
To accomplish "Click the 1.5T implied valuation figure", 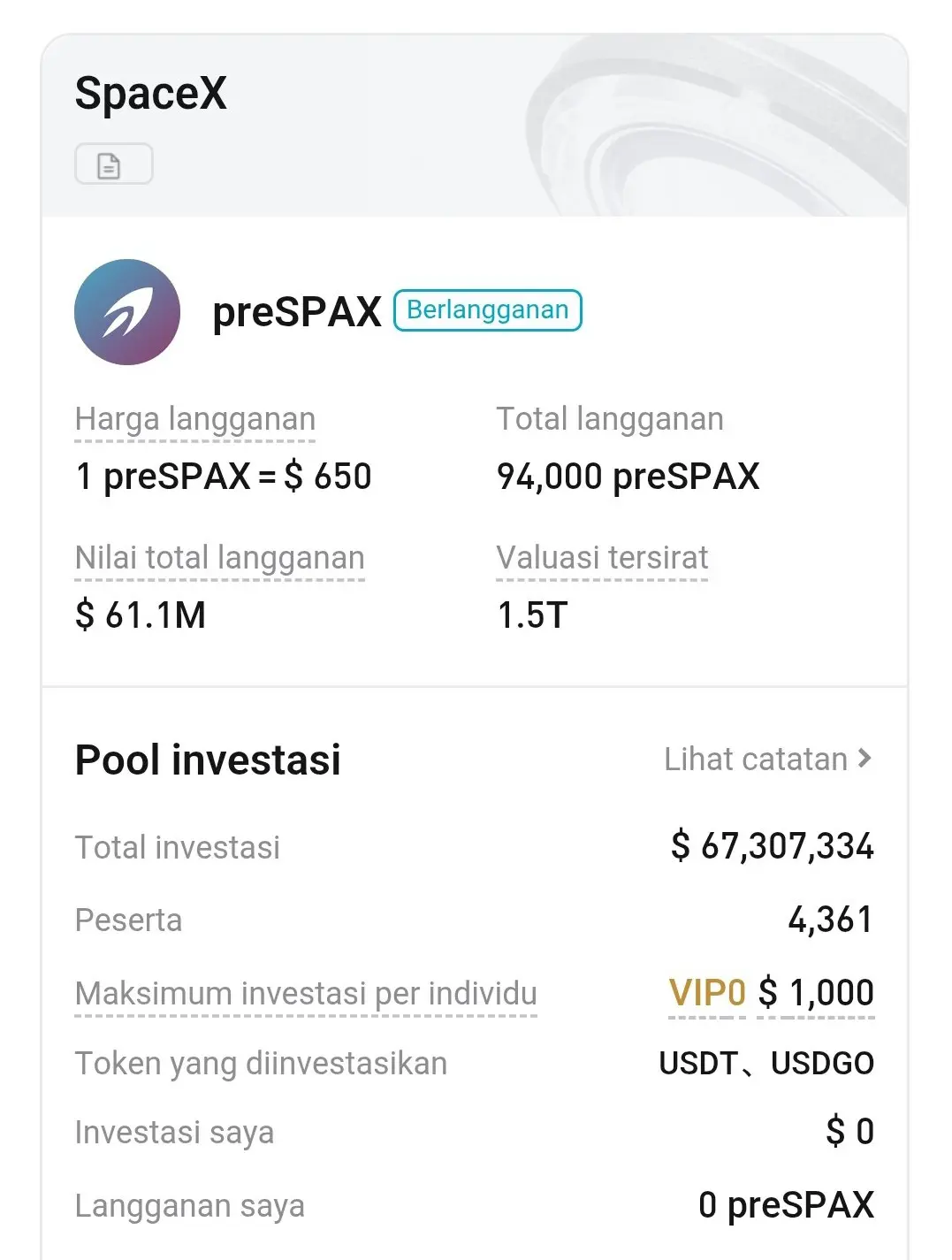I will [x=532, y=615].
